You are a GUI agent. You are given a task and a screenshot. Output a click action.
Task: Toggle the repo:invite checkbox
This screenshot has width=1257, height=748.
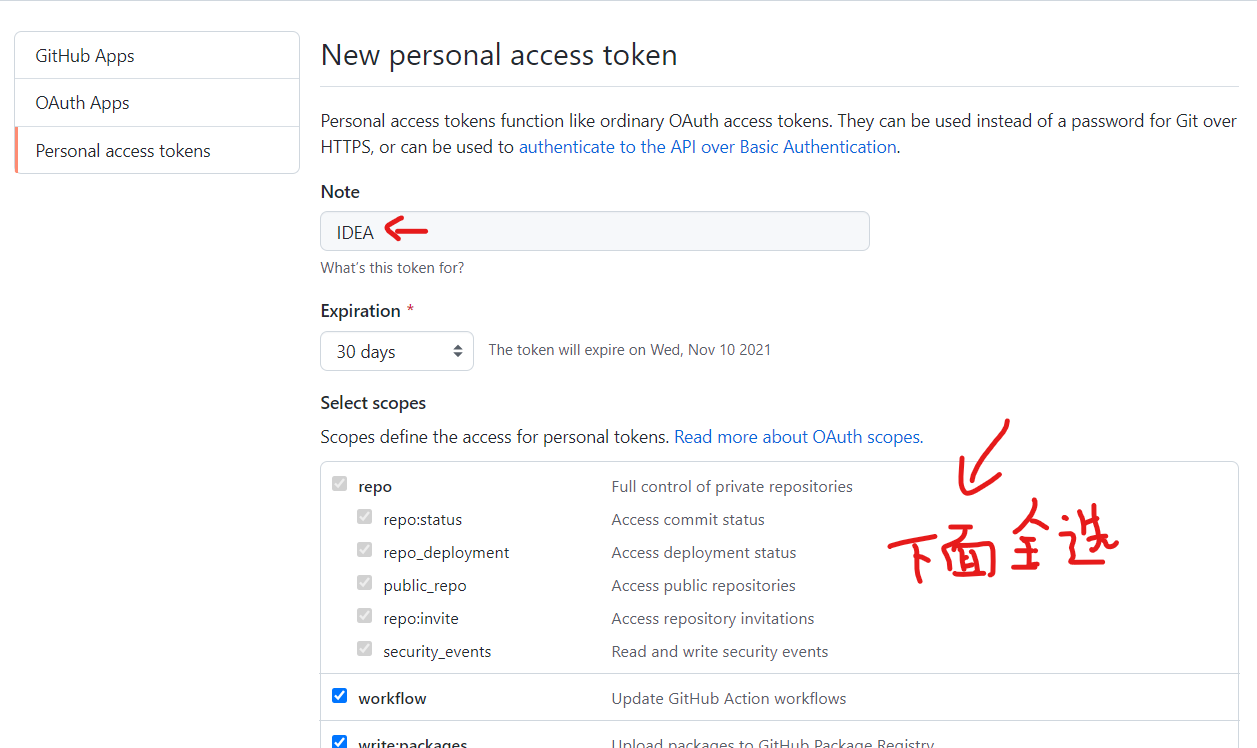(x=365, y=617)
